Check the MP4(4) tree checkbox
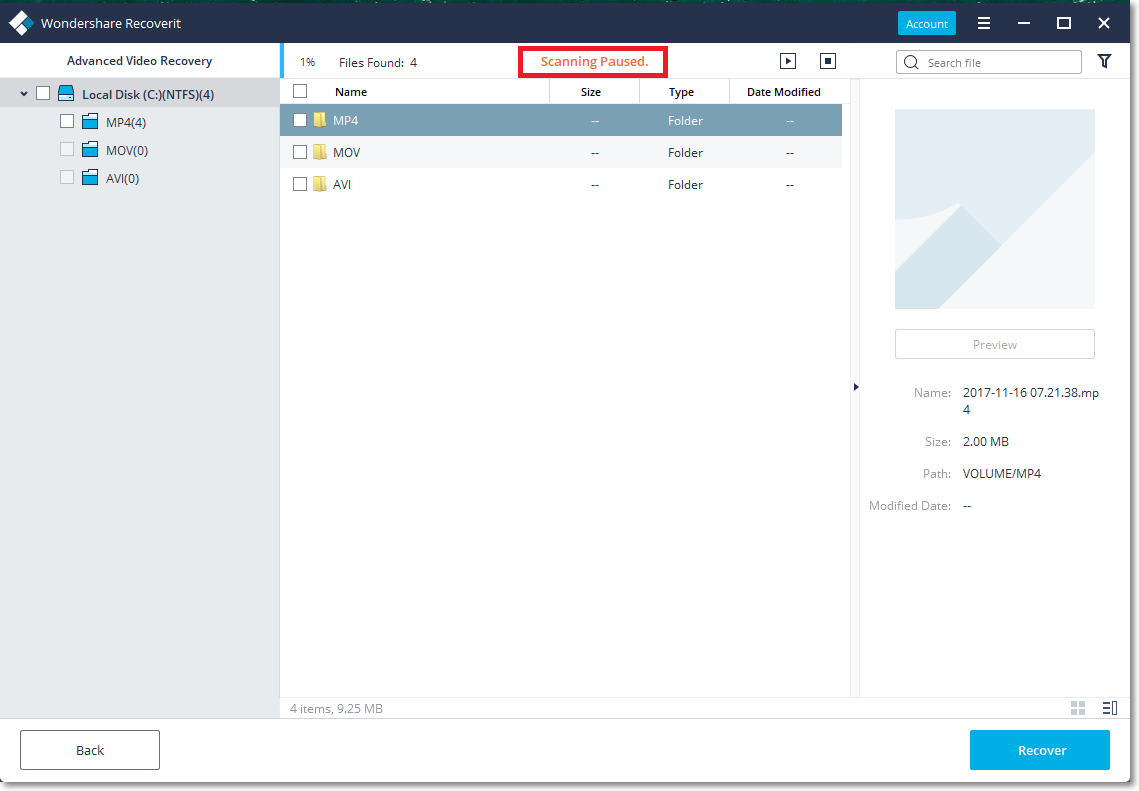1139x791 pixels. point(67,121)
